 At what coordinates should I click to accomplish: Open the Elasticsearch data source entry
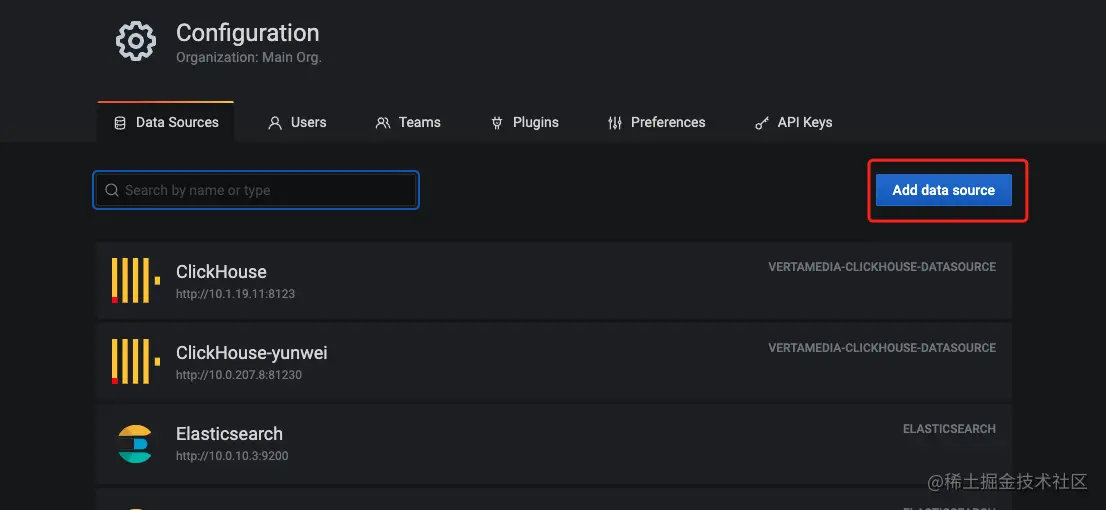coord(554,443)
